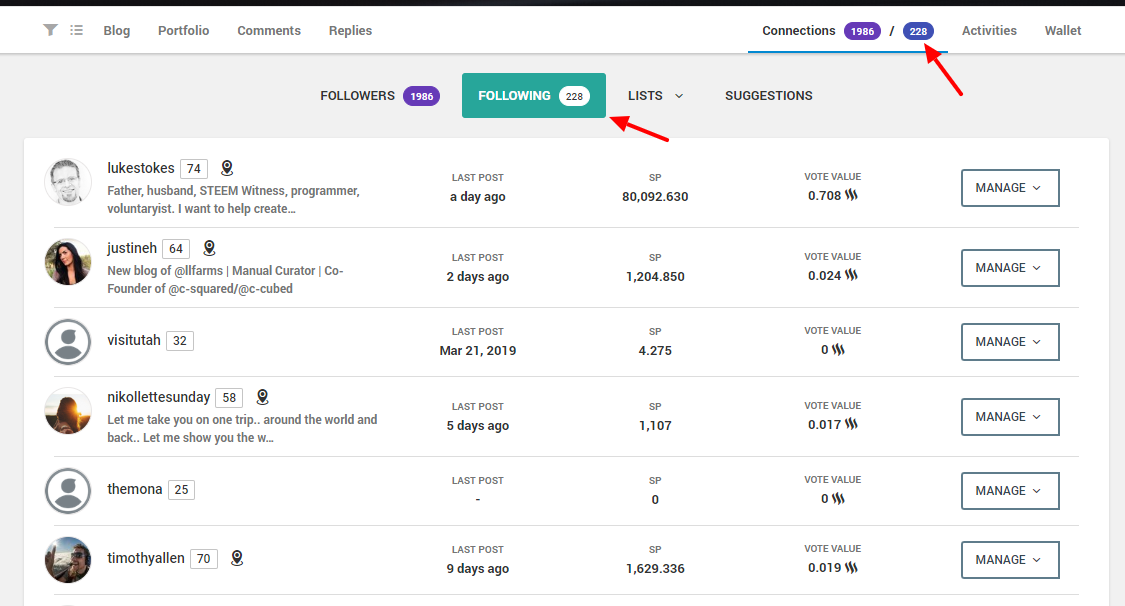Switch to the Followers tab
The width and height of the screenshot is (1125, 606).
tap(379, 96)
